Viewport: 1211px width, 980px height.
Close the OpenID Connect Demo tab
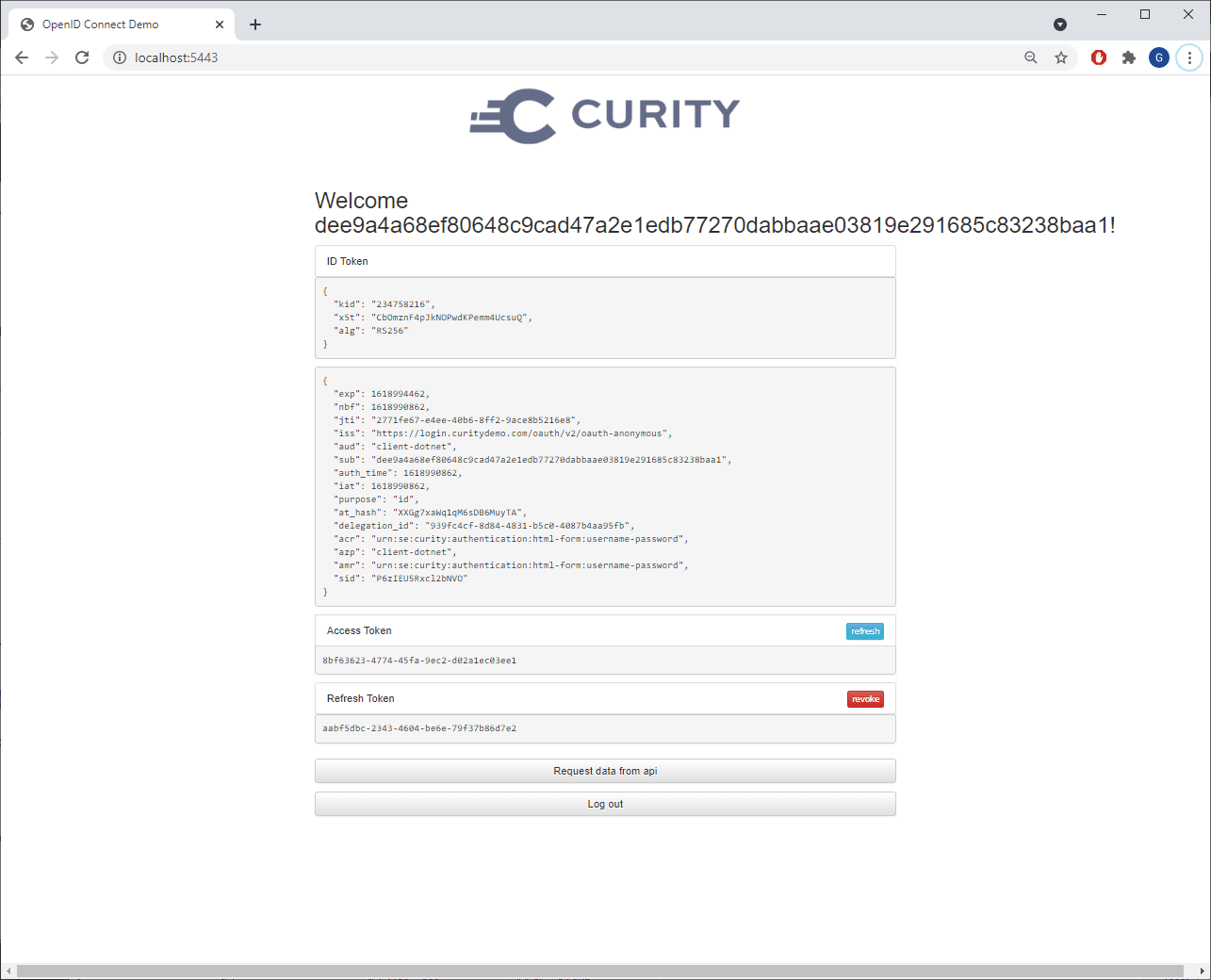click(x=220, y=24)
